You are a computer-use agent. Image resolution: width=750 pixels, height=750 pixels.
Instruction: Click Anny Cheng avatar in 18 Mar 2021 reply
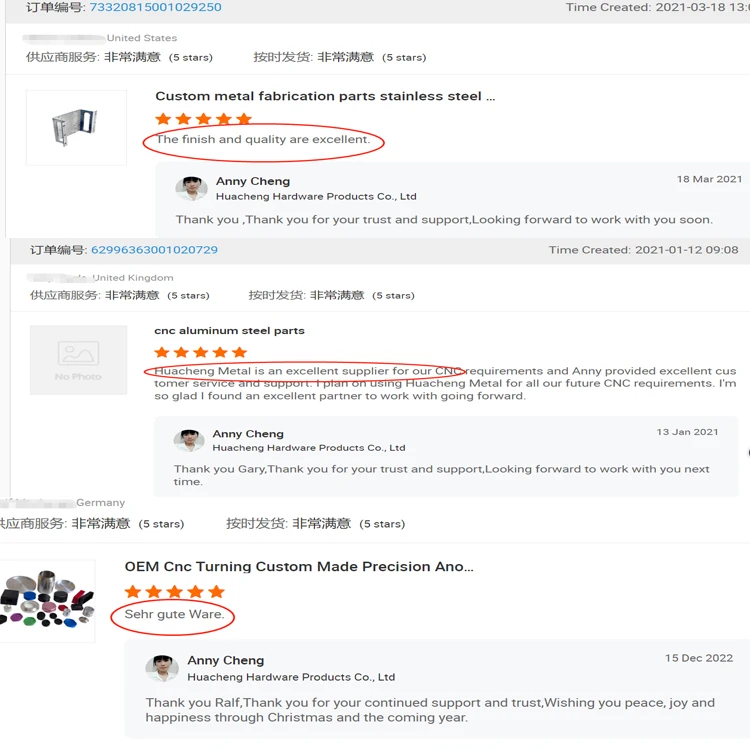191,188
